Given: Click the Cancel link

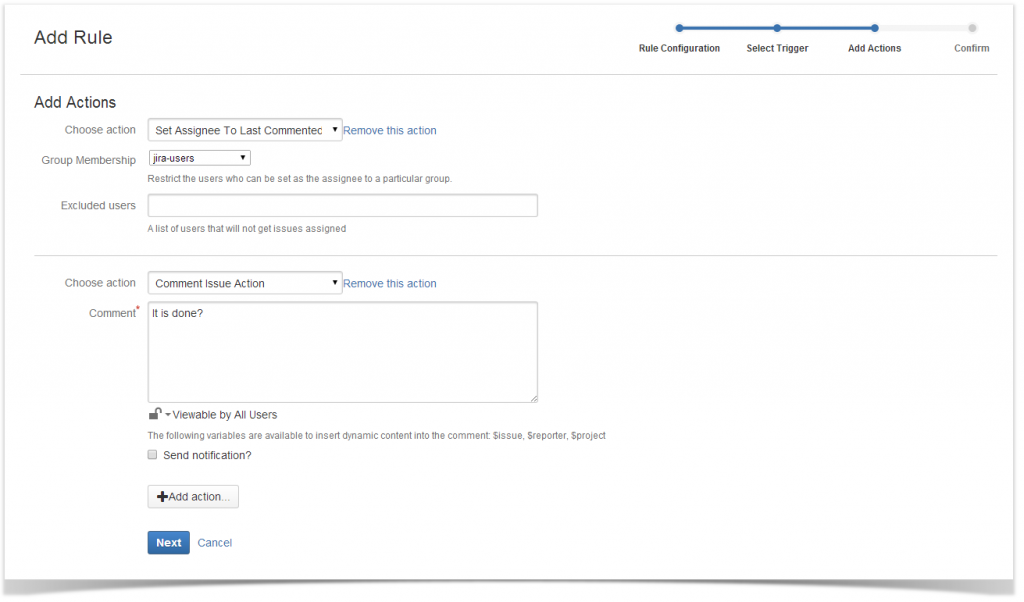Looking at the screenshot, I should 214,542.
